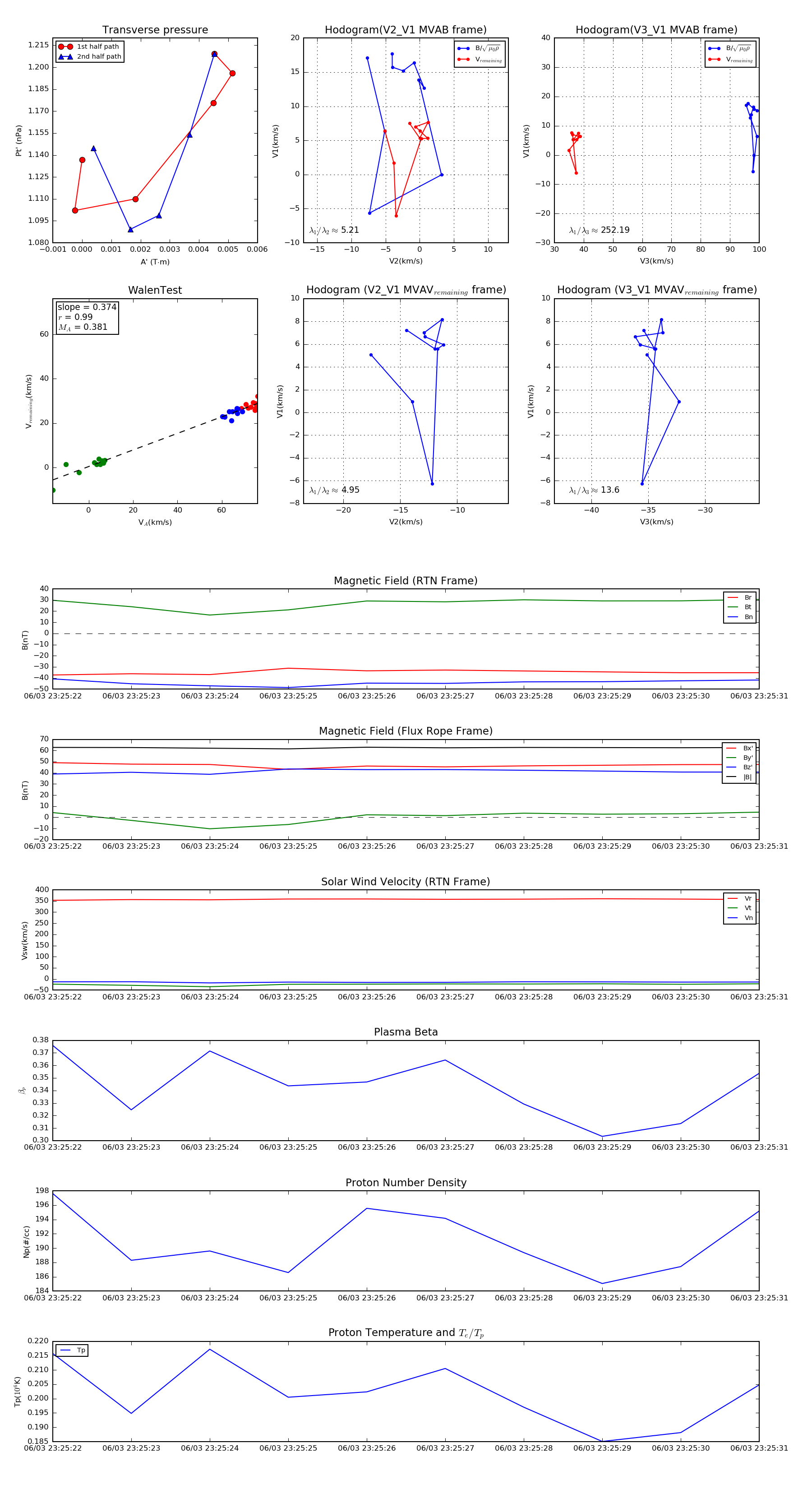Image resolution: width=812 pixels, height=1489 pixels.
Task: Select the "|B|" legend entry
Action: [739, 777]
